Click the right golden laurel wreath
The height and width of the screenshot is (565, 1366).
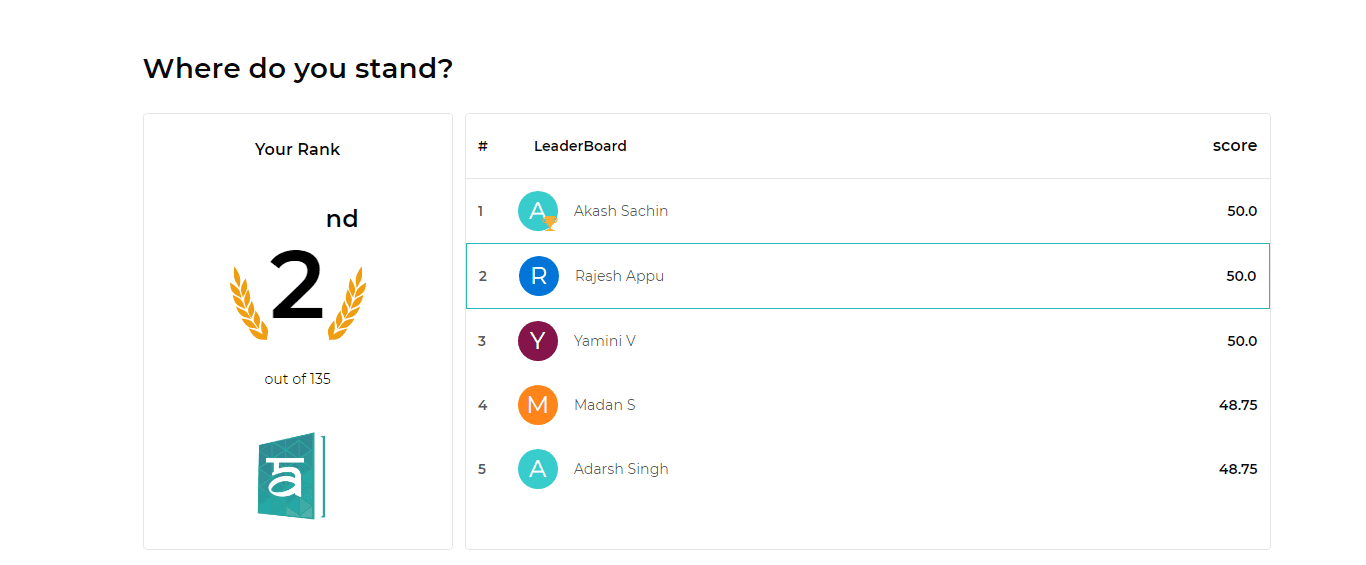pyautogui.click(x=347, y=303)
